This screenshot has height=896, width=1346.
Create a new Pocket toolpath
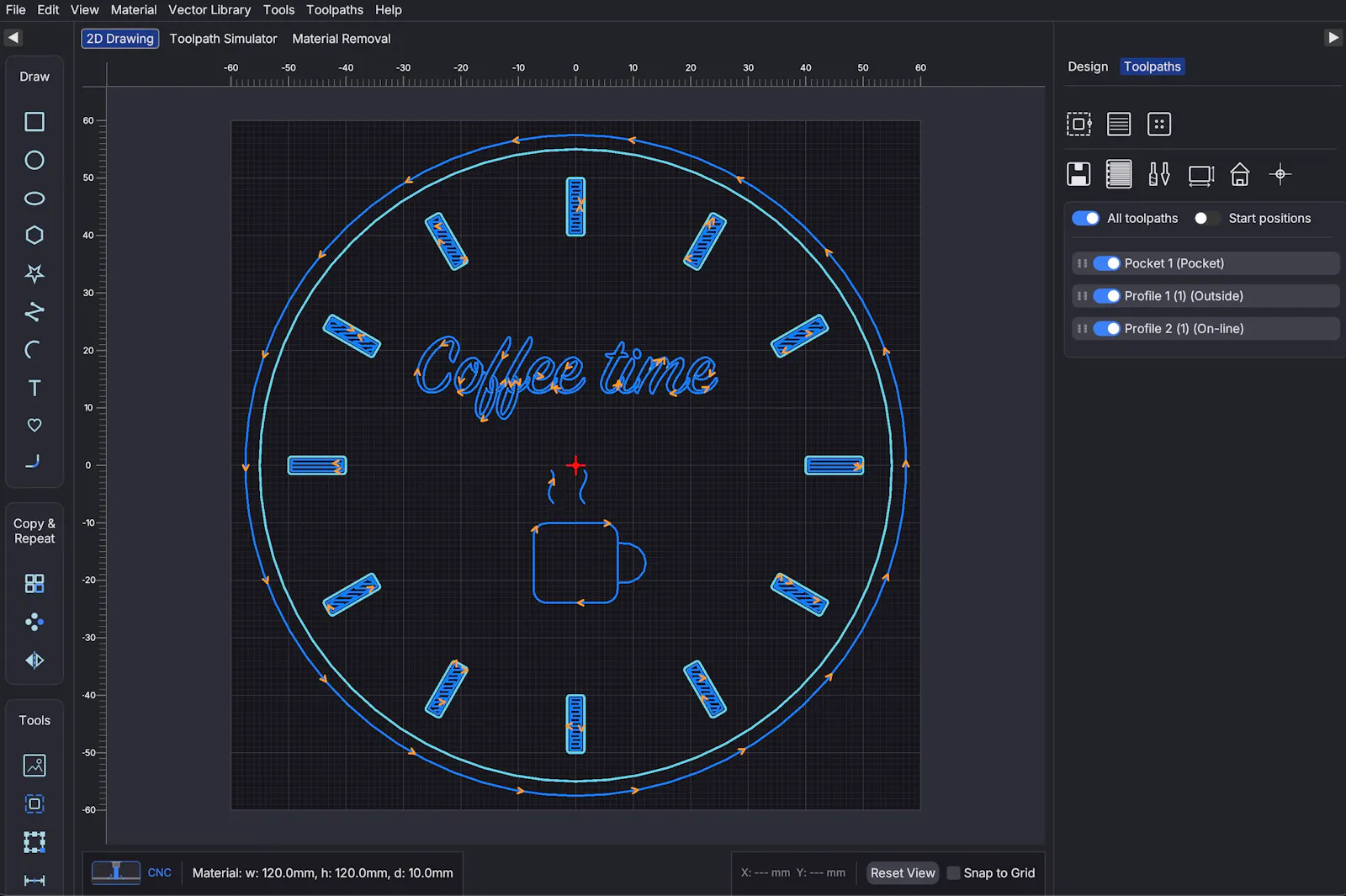point(1119,125)
